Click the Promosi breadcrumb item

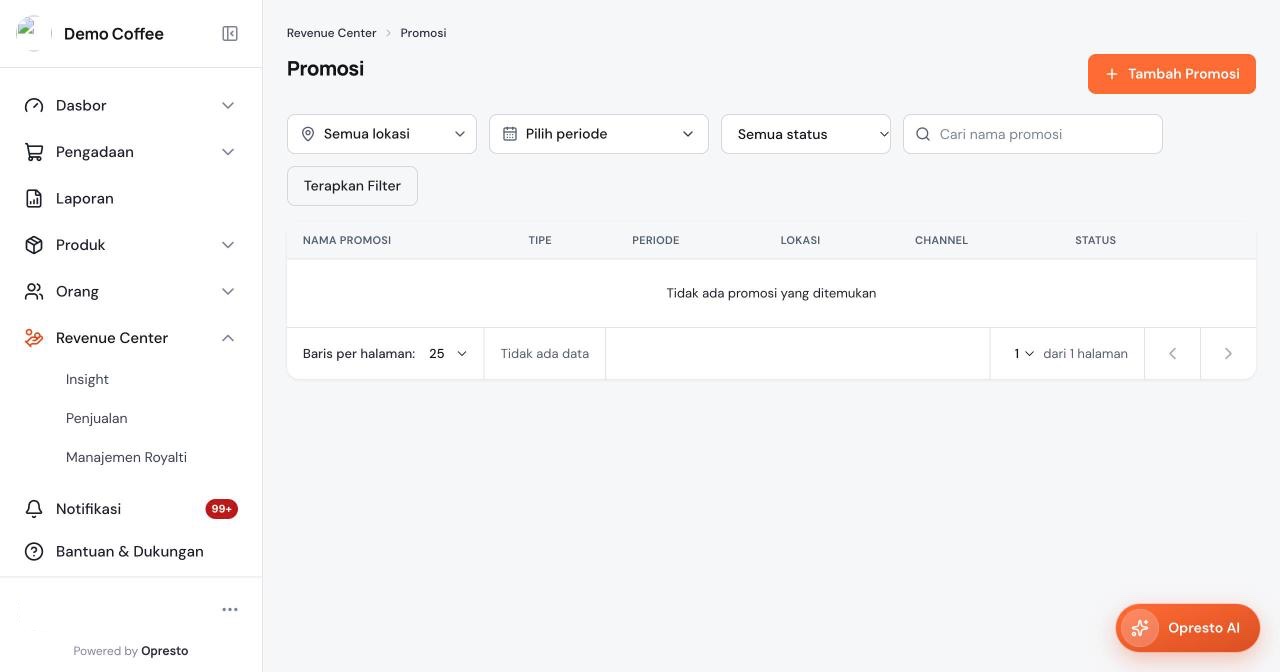(423, 33)
